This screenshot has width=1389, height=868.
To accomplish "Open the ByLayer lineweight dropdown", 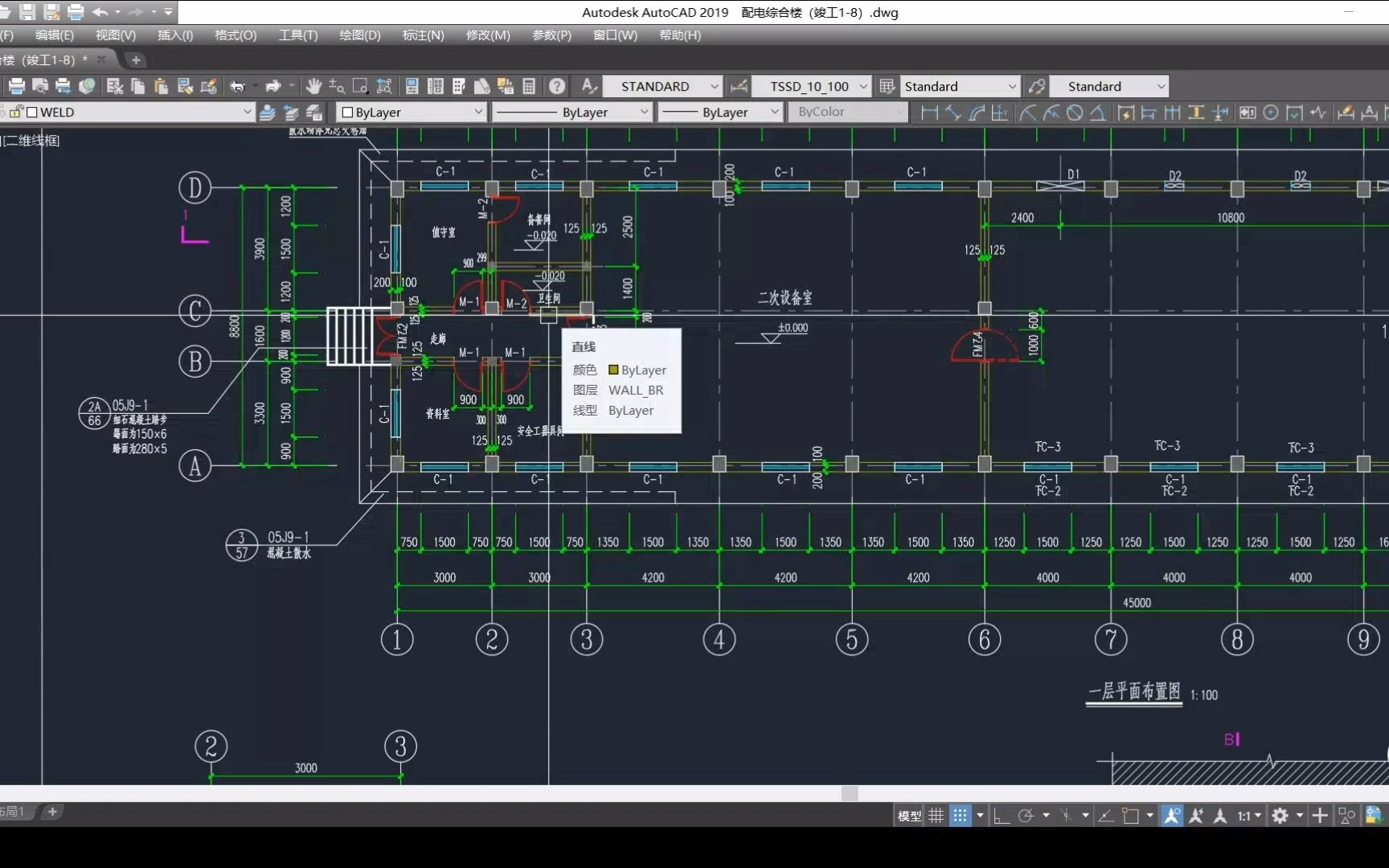I will 774,112.
